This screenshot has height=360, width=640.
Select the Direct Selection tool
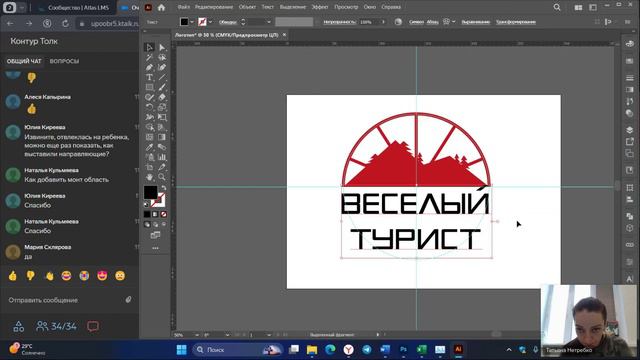(x=162, y=47)
